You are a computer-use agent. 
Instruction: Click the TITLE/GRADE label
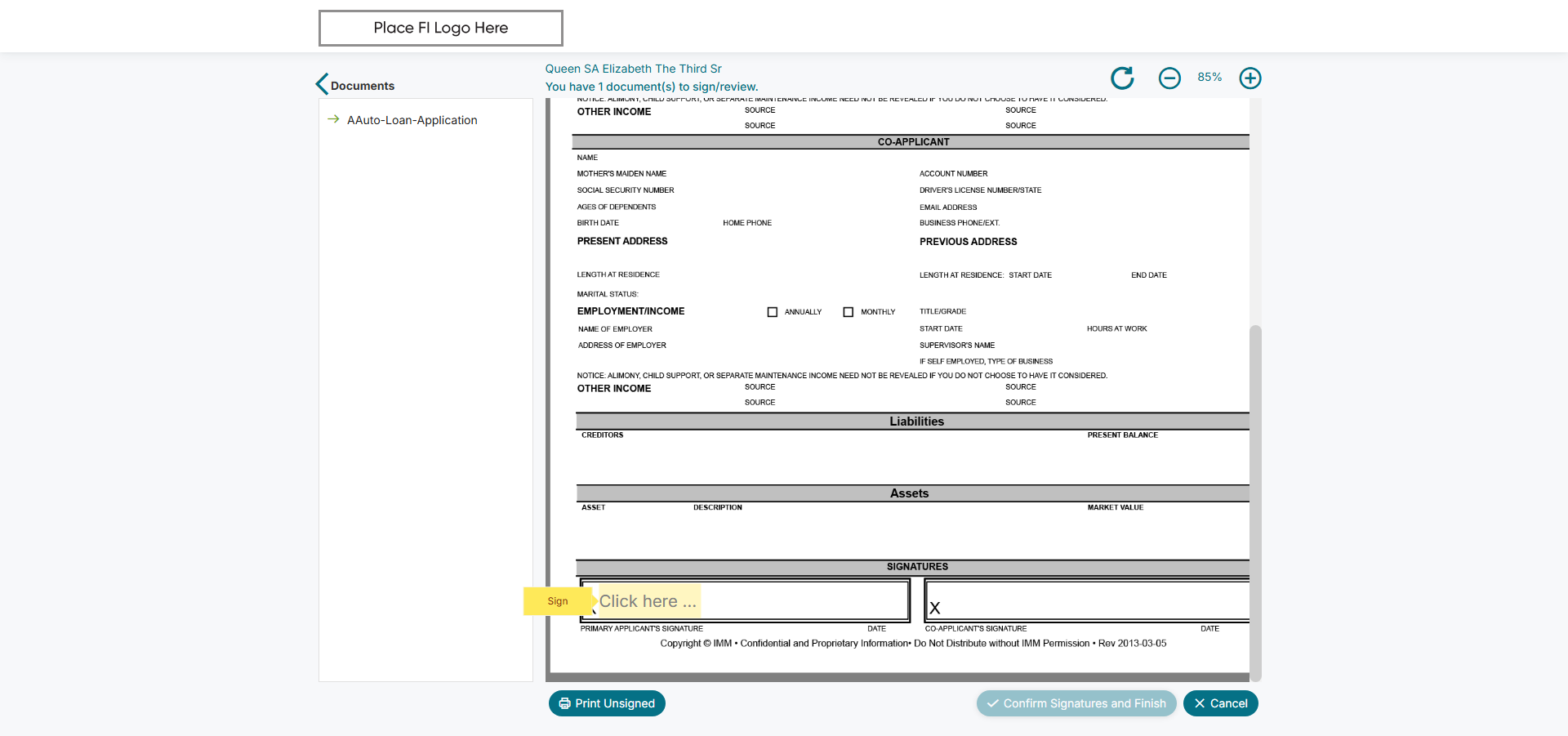coord(942,312)
